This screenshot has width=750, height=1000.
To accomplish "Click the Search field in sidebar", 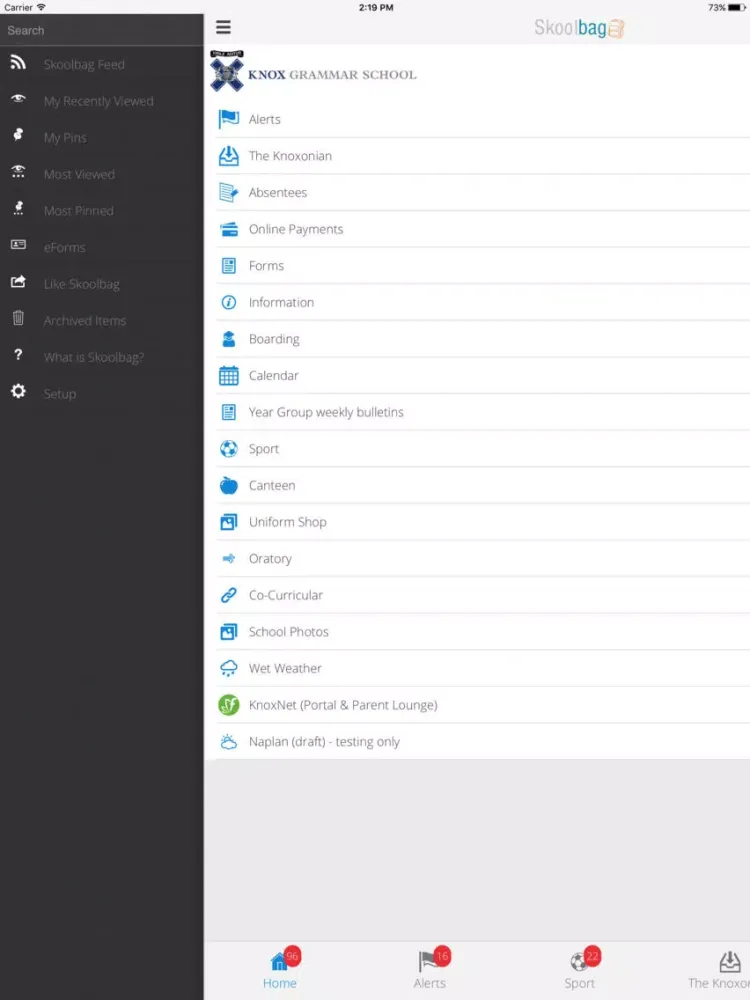I will pyautogui.click(x=102, y=30).
